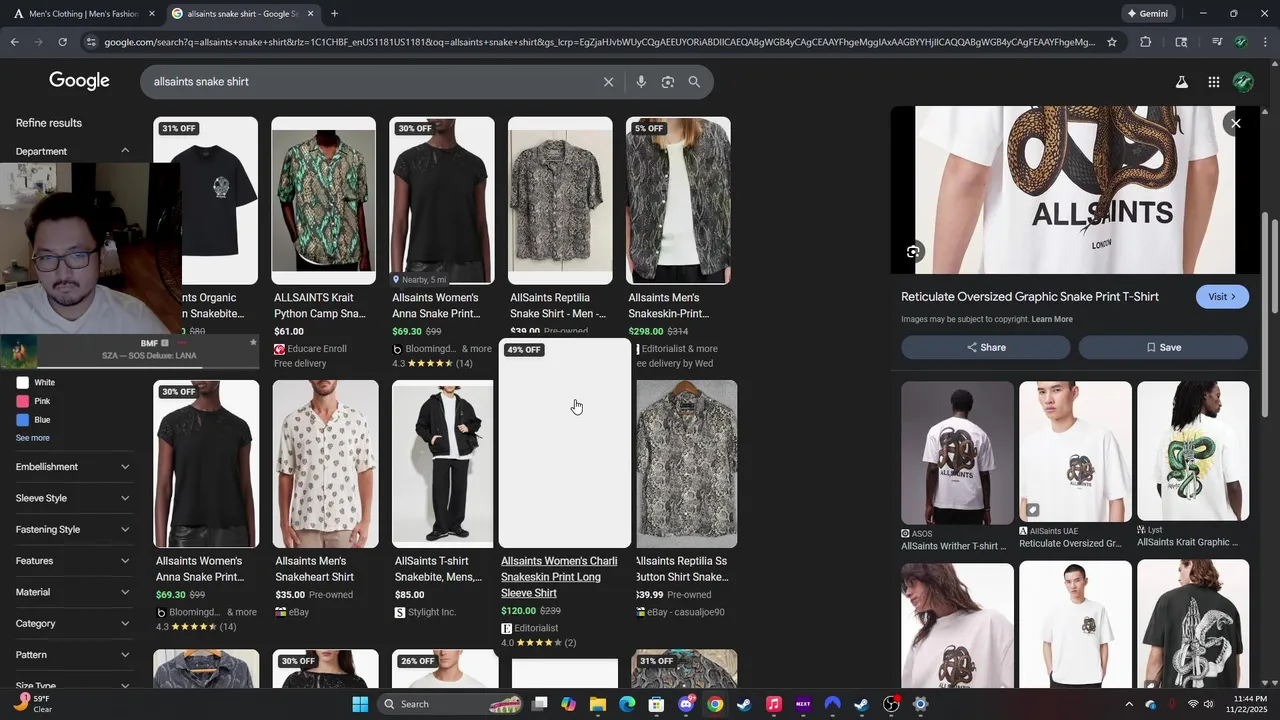The height and width of the screenshot is (720, 1280).
Task: Select ASOS AllSaints Writher T-shirt thumbnail
Action: [x=957, y=453]
